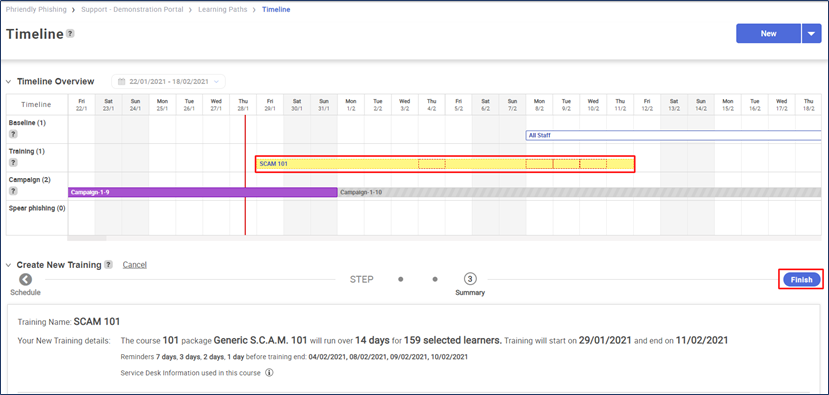
Task: Select the SCAM 101 training bar
Action: (445, 164)
